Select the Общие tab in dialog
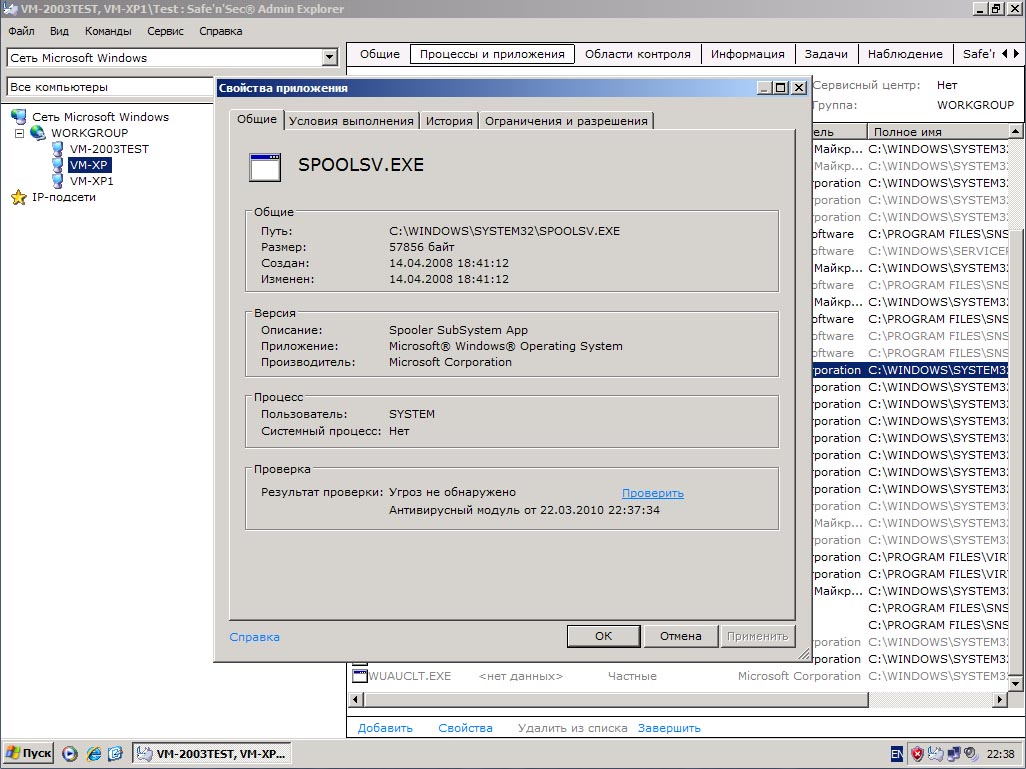 pos(256,119)
